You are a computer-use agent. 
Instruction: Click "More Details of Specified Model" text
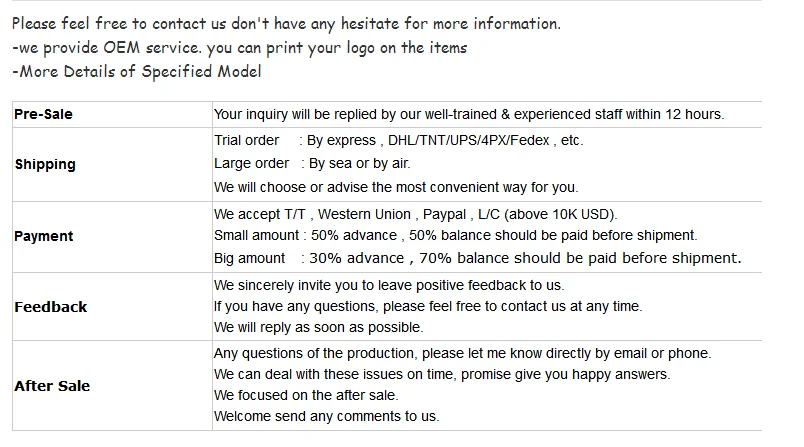[x=137, y=71]
